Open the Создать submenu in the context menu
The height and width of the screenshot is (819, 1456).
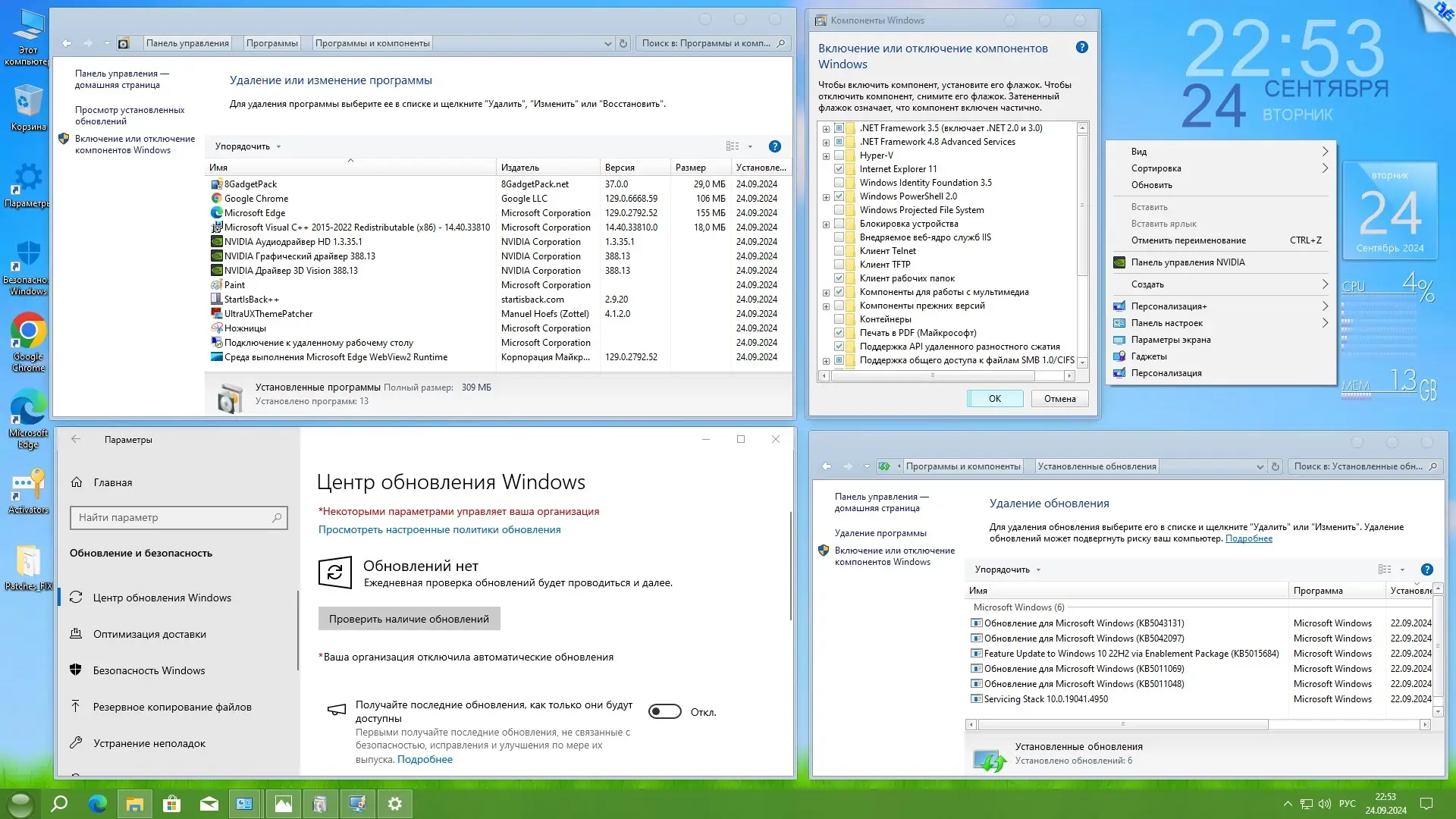1149,284
